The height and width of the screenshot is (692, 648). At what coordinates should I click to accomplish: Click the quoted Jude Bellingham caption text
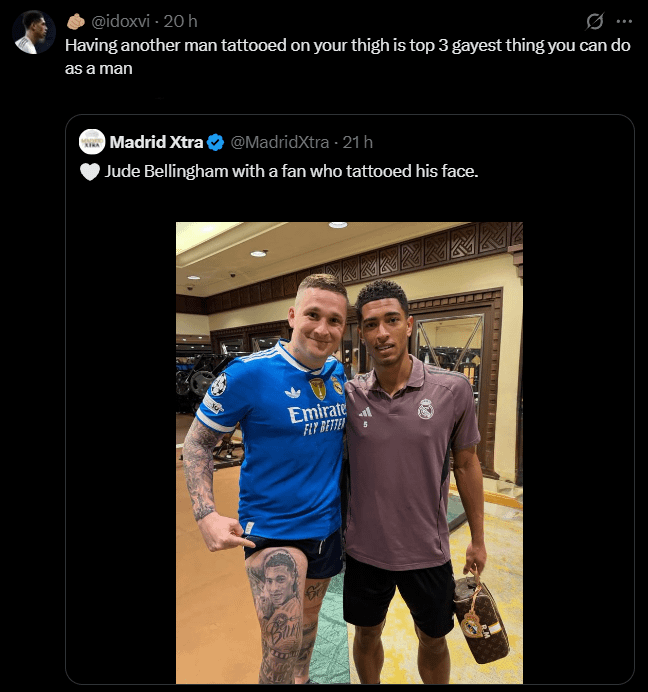point(291,171)
